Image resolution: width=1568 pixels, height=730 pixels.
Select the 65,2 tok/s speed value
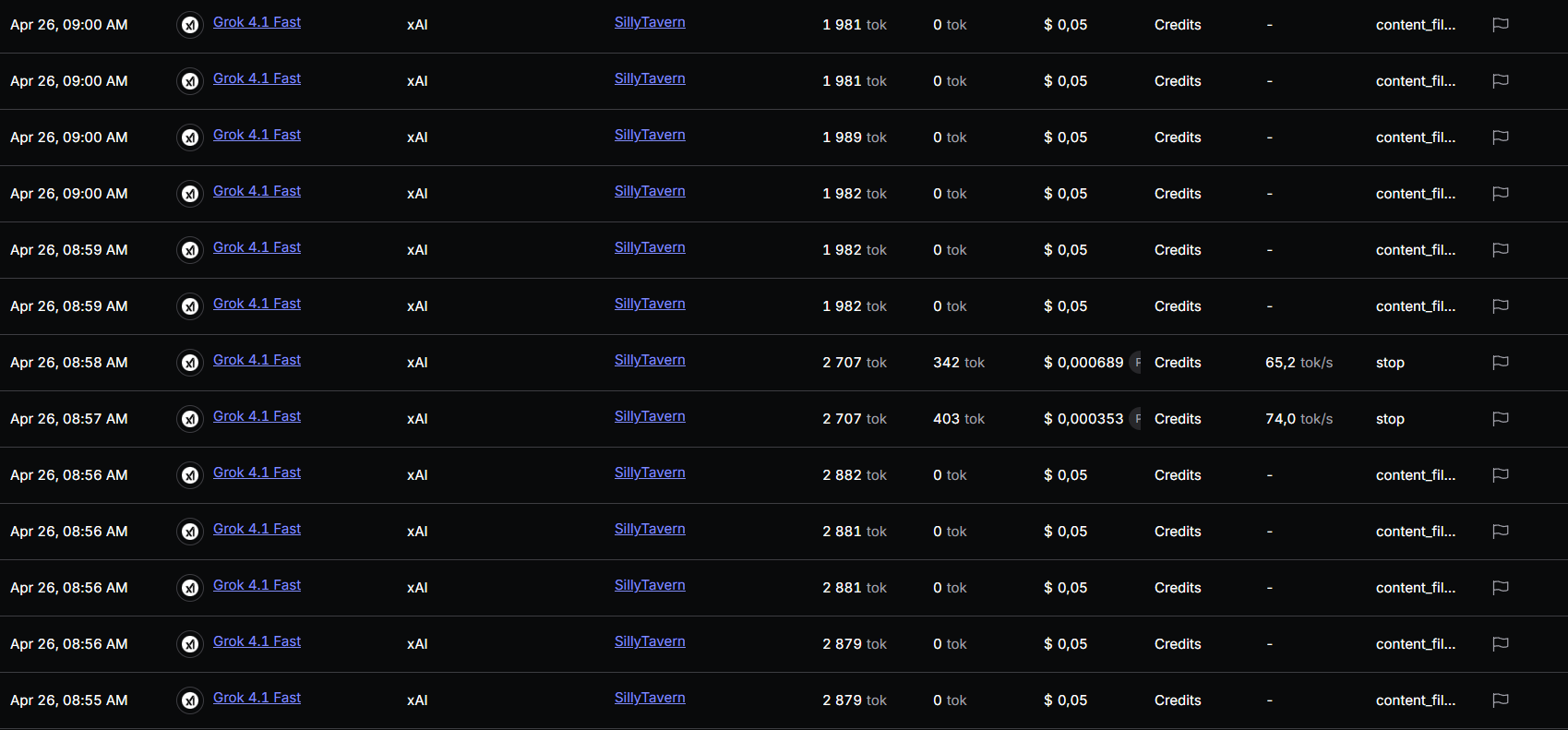[1299, 363]
